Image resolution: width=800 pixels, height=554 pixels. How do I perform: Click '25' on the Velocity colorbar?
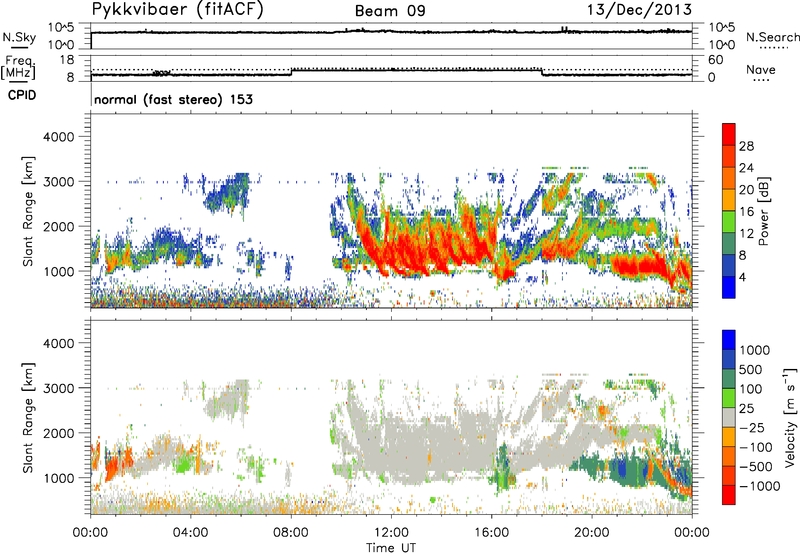747,409
